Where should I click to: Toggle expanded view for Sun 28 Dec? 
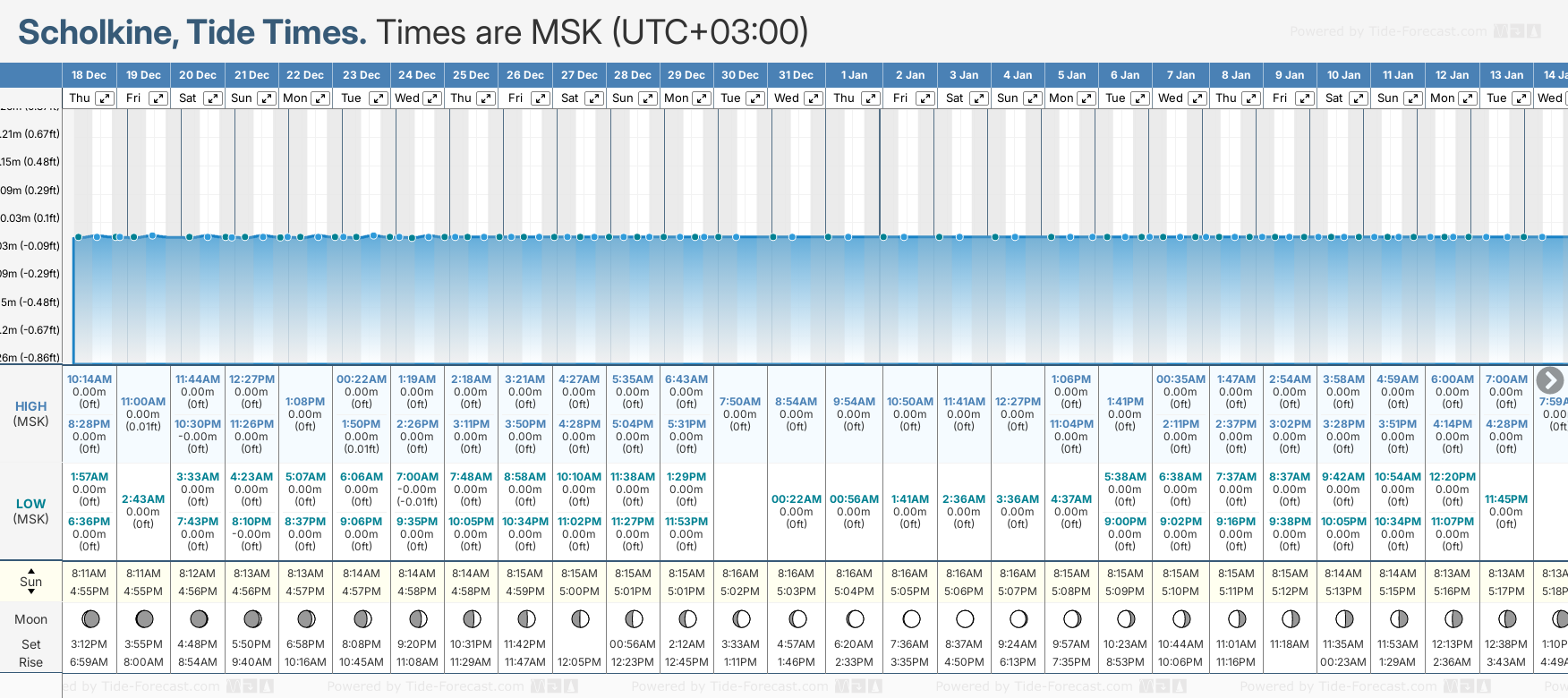click(648, 98)
